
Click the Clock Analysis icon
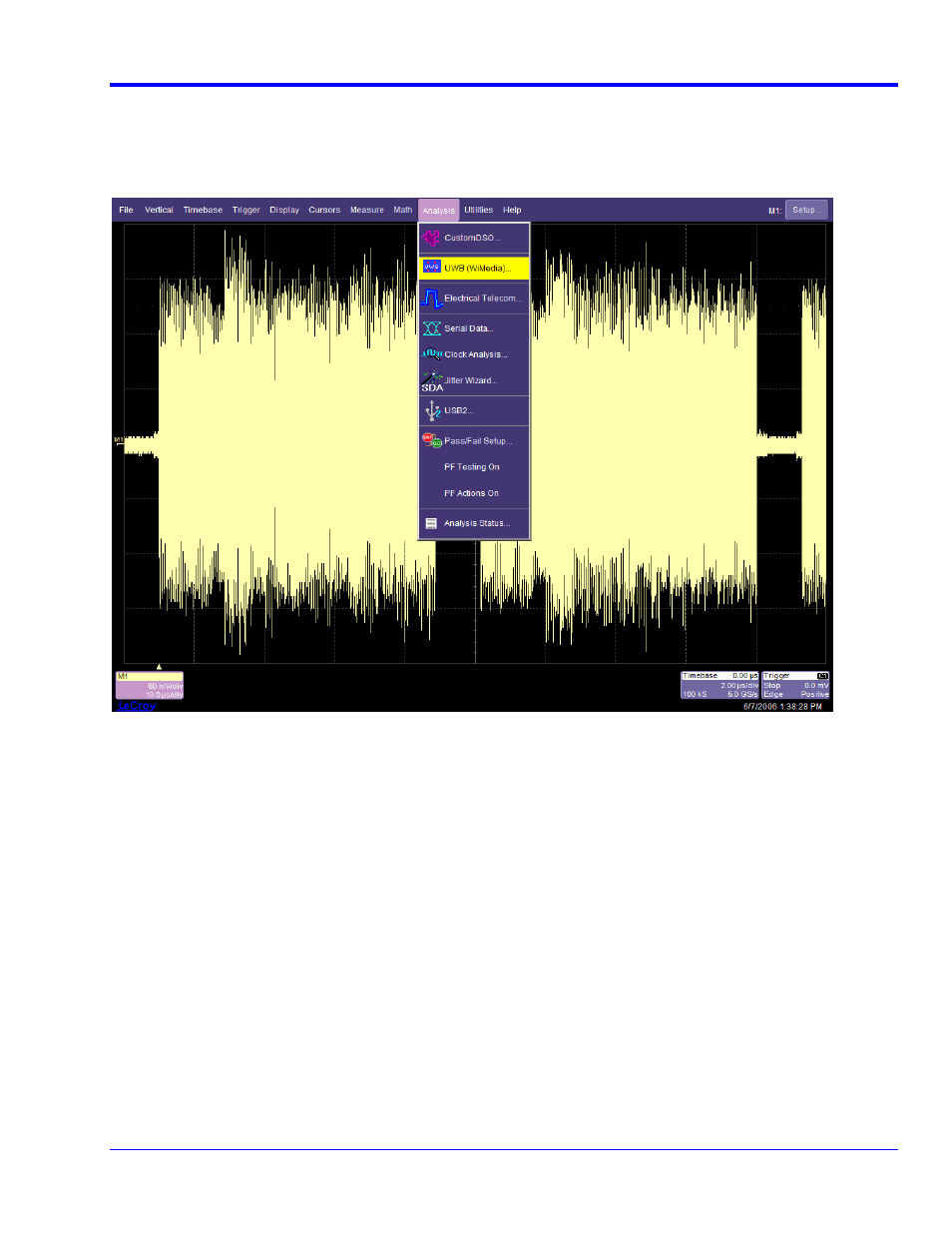coord(431,353)
